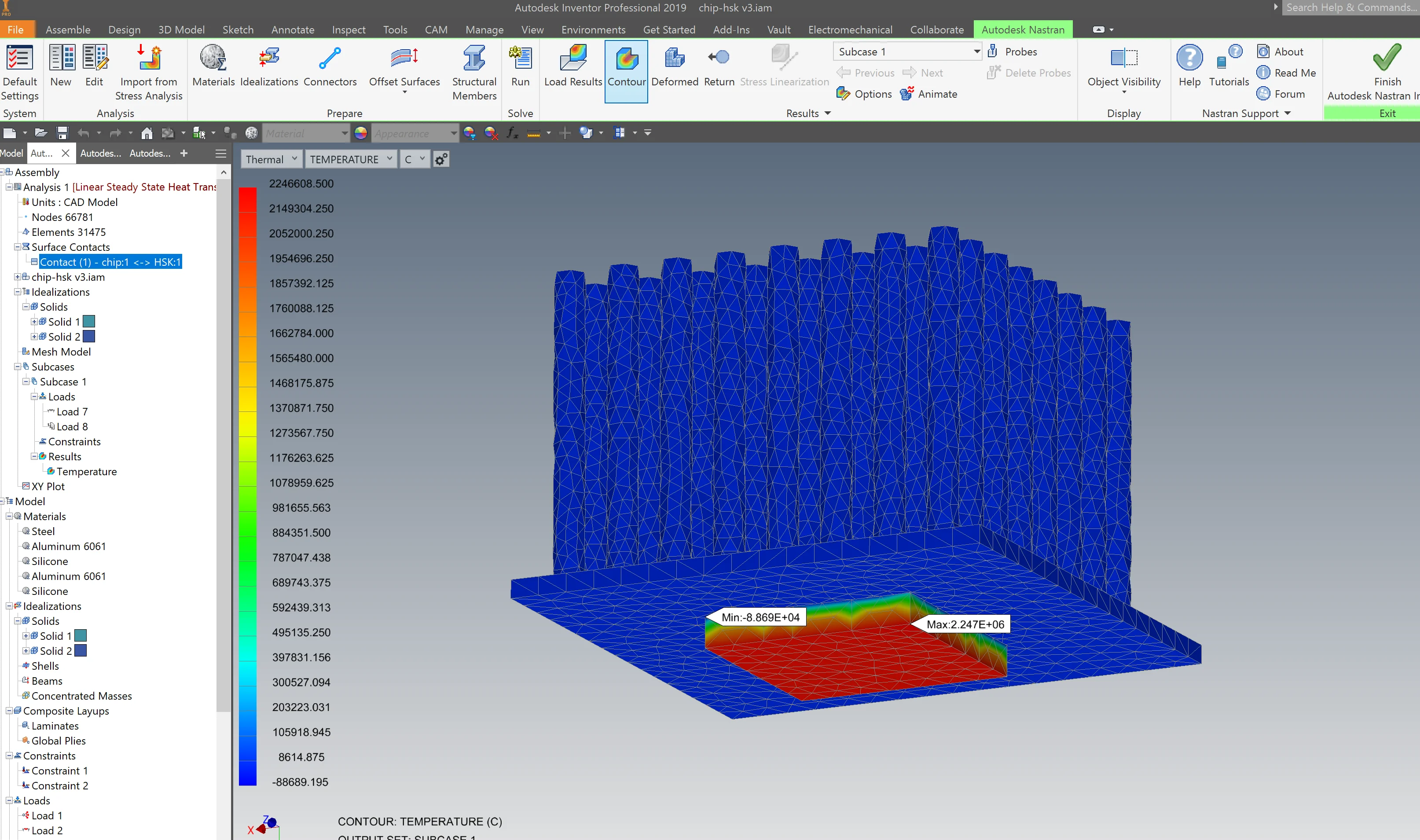1420x840 pixels.
Task: Open the temperature unit C dropdown
Action: tap(414, 159)
